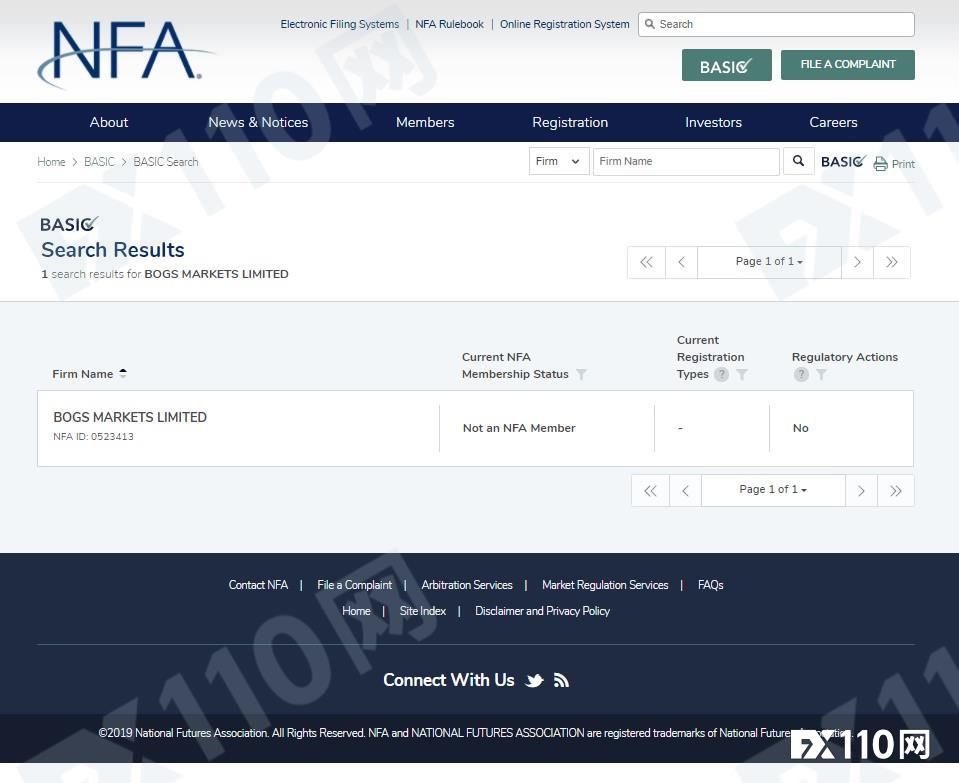Go to last page in bottom pager
This screenshot has height=783, width=959.
(896, 491)
